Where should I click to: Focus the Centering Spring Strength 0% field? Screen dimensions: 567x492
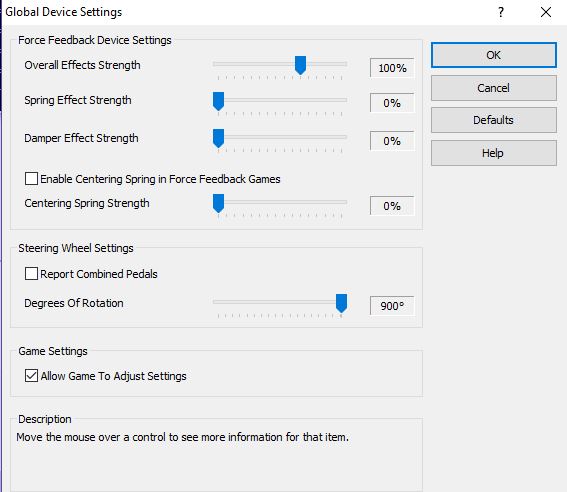[x=392, y=206]
